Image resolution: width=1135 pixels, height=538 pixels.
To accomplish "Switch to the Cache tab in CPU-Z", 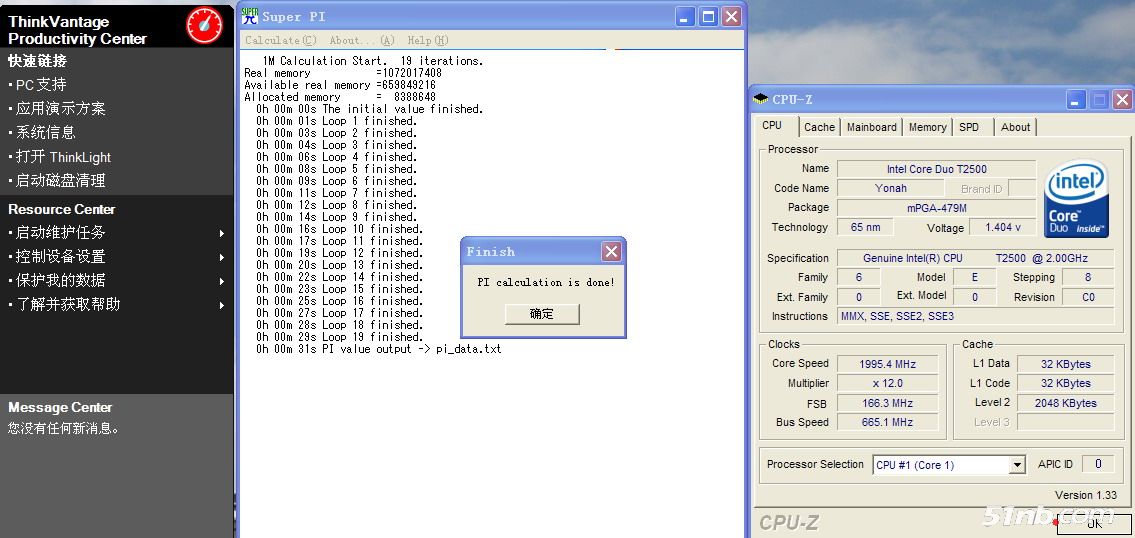I will pos(819,127).
